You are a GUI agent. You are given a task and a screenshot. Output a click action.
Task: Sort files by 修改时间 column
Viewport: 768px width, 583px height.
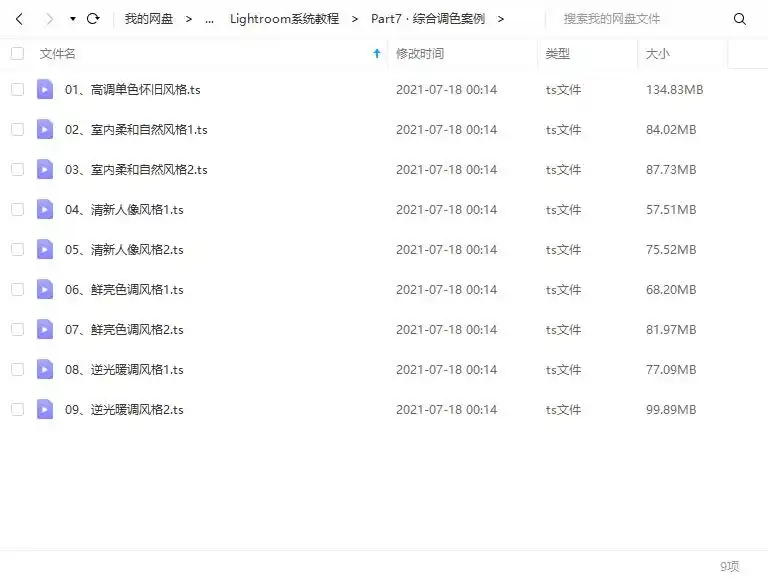pyautogui.click(x=420, y=54)
